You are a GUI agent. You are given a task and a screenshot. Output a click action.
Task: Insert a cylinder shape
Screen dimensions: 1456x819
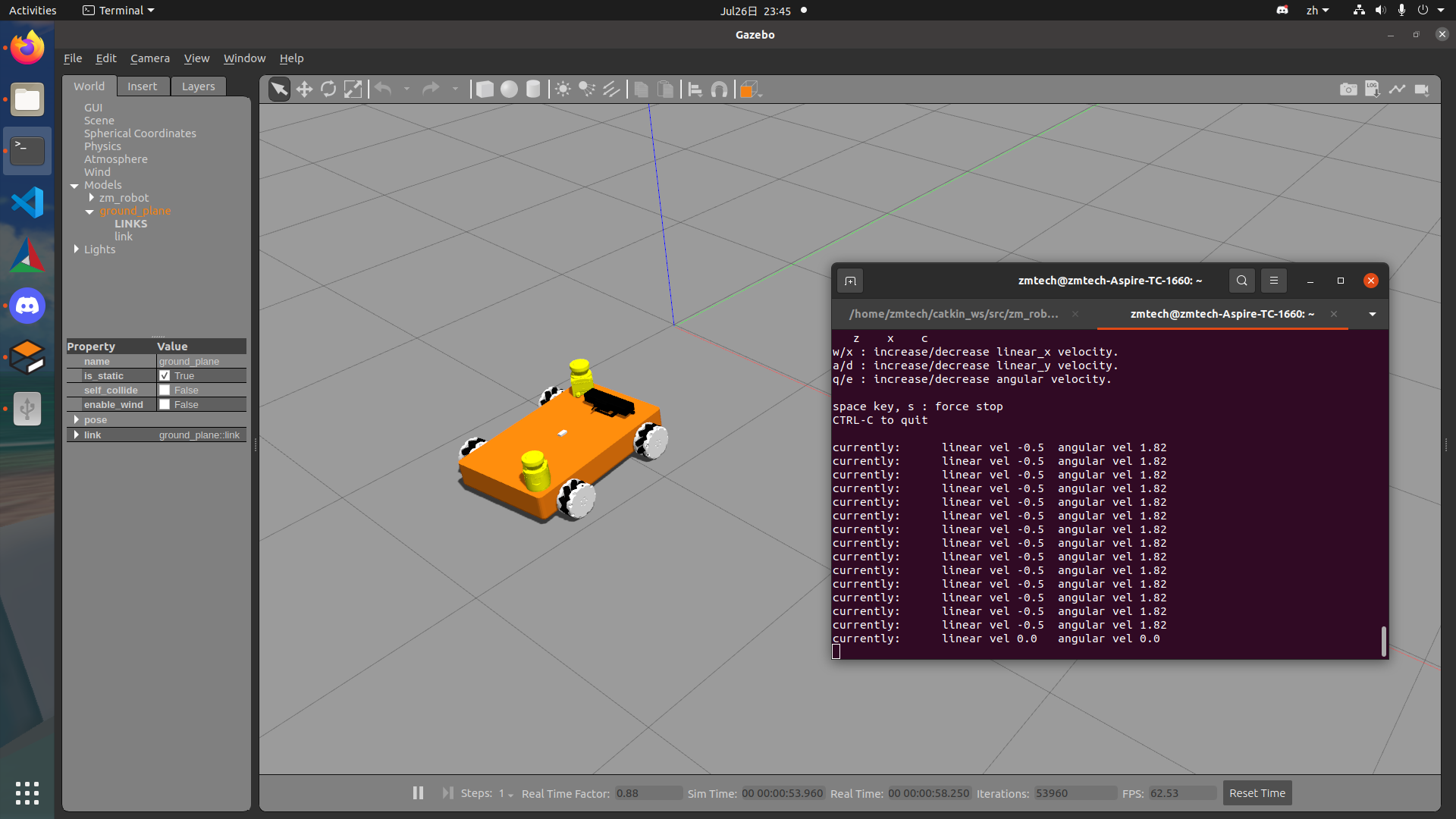(x=533, y=89)
